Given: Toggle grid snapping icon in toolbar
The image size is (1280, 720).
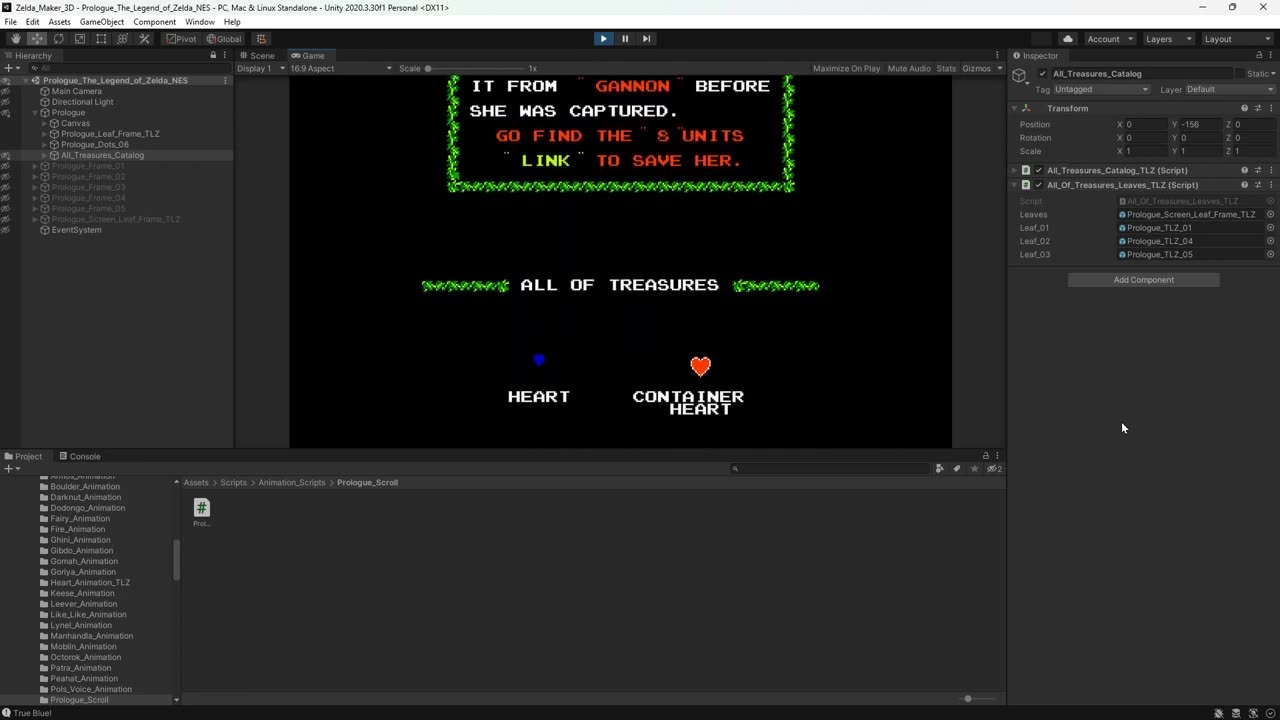Looking at the screenshot, I should pos(261,39).
